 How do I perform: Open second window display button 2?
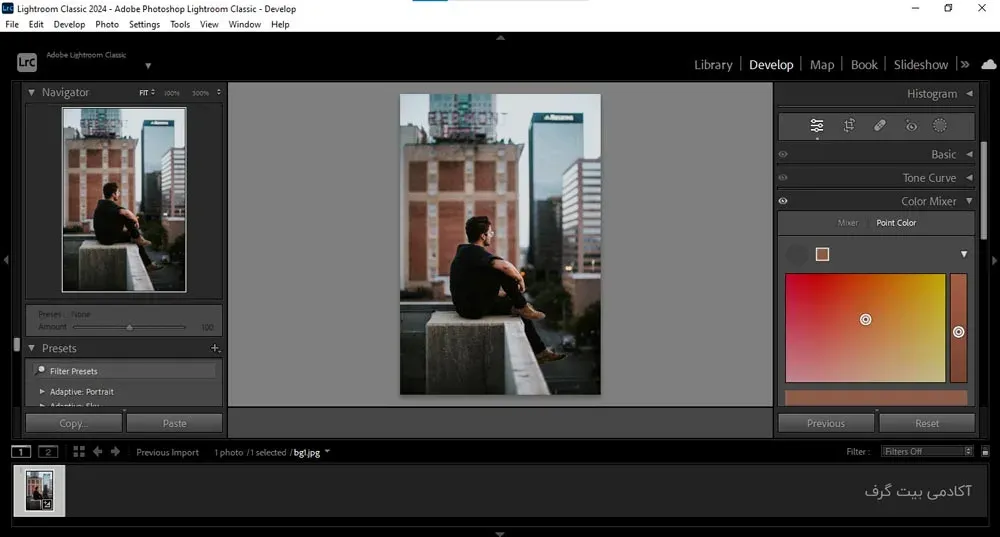tap(48, 452)
